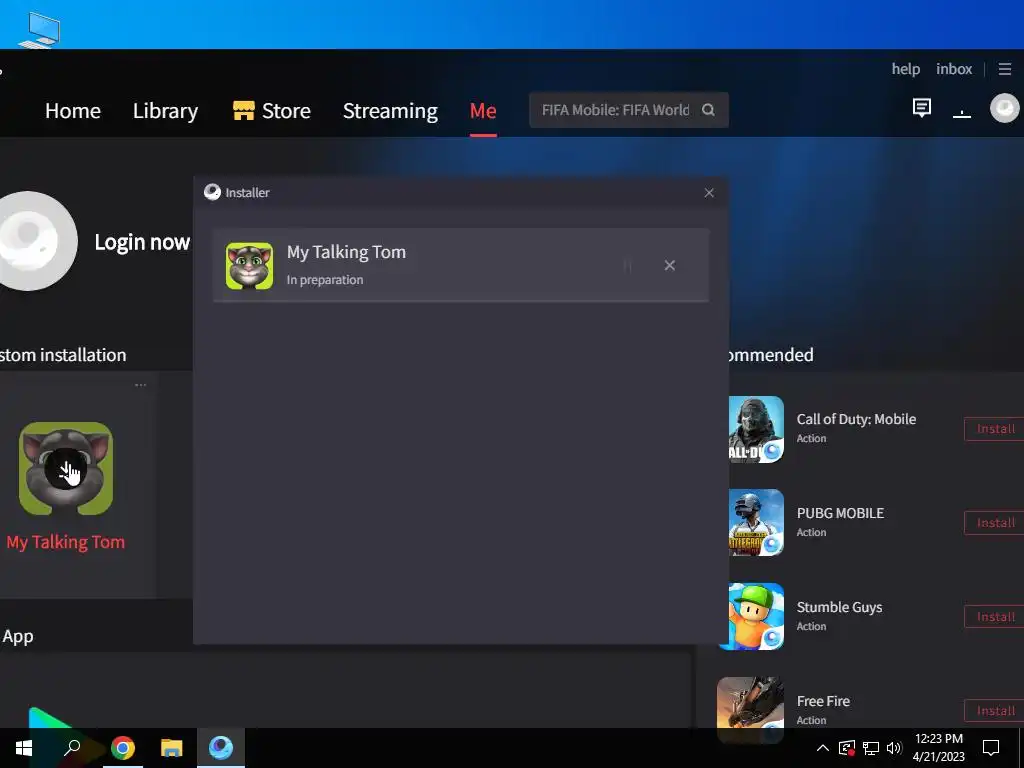Click the My Talking Tom custom installation thumbnail
The height and width of the screenshot is (768, 1024).
pos(66,468)
